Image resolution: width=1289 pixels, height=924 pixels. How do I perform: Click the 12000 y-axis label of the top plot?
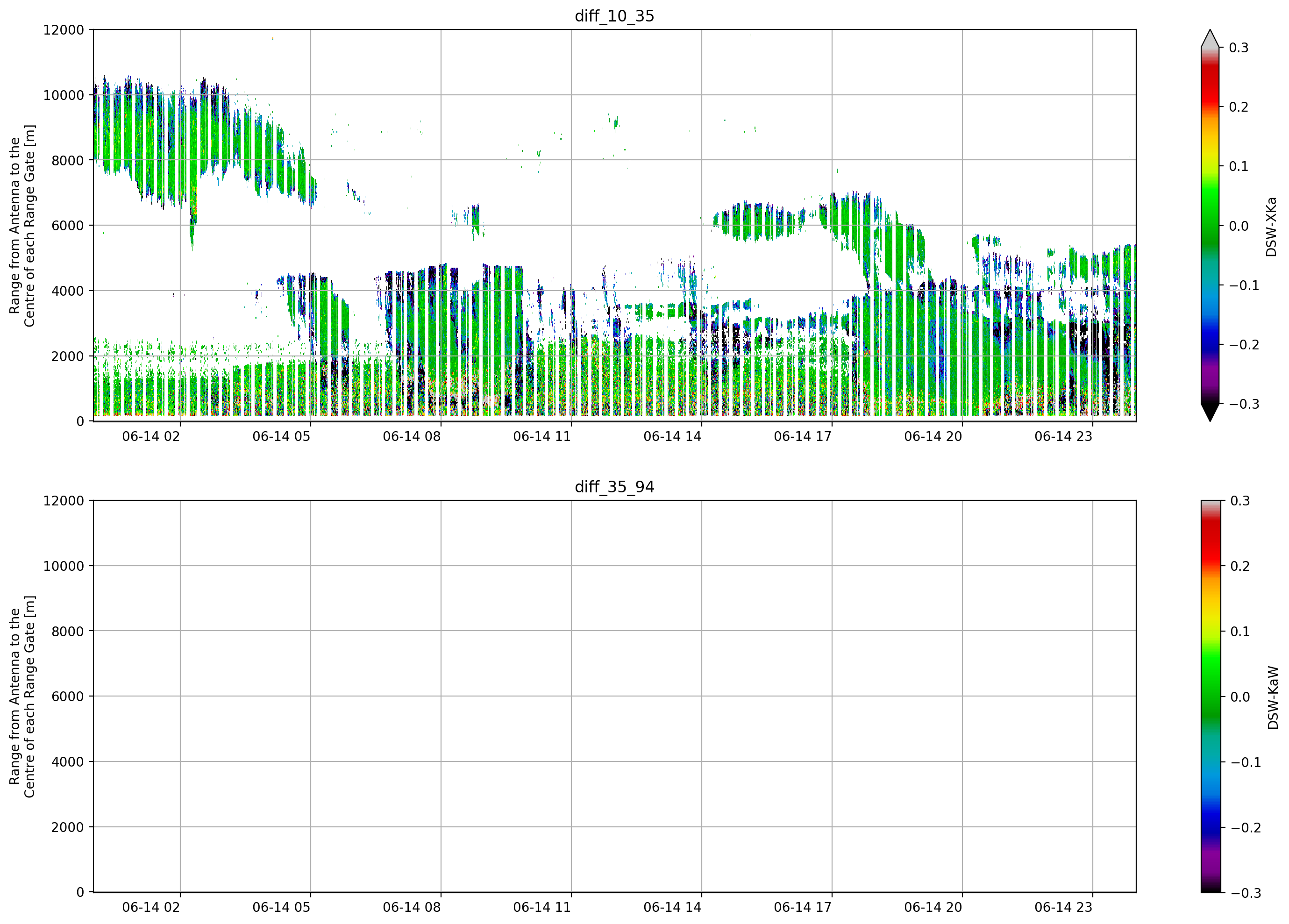(x=64, y=29)
